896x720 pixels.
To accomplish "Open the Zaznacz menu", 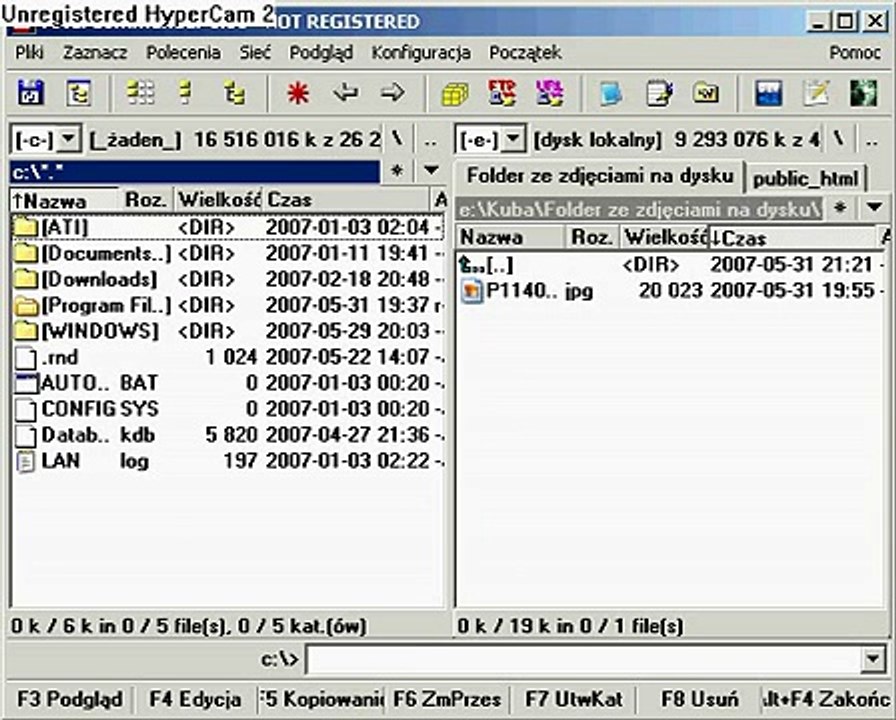I will 95,53.
